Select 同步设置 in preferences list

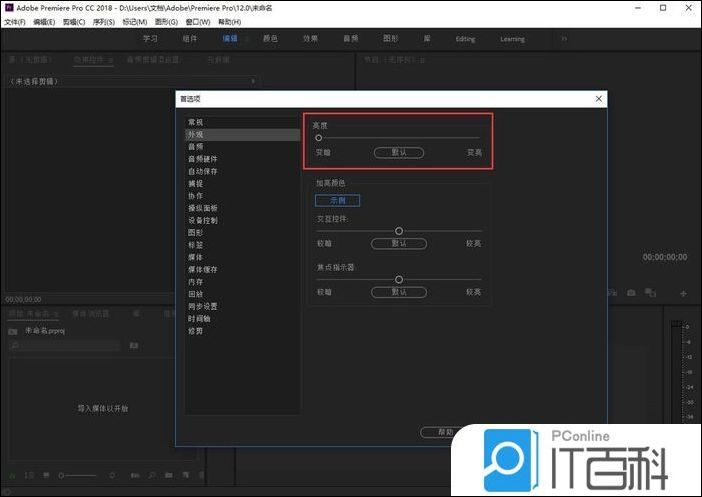[x=203, y=306]
